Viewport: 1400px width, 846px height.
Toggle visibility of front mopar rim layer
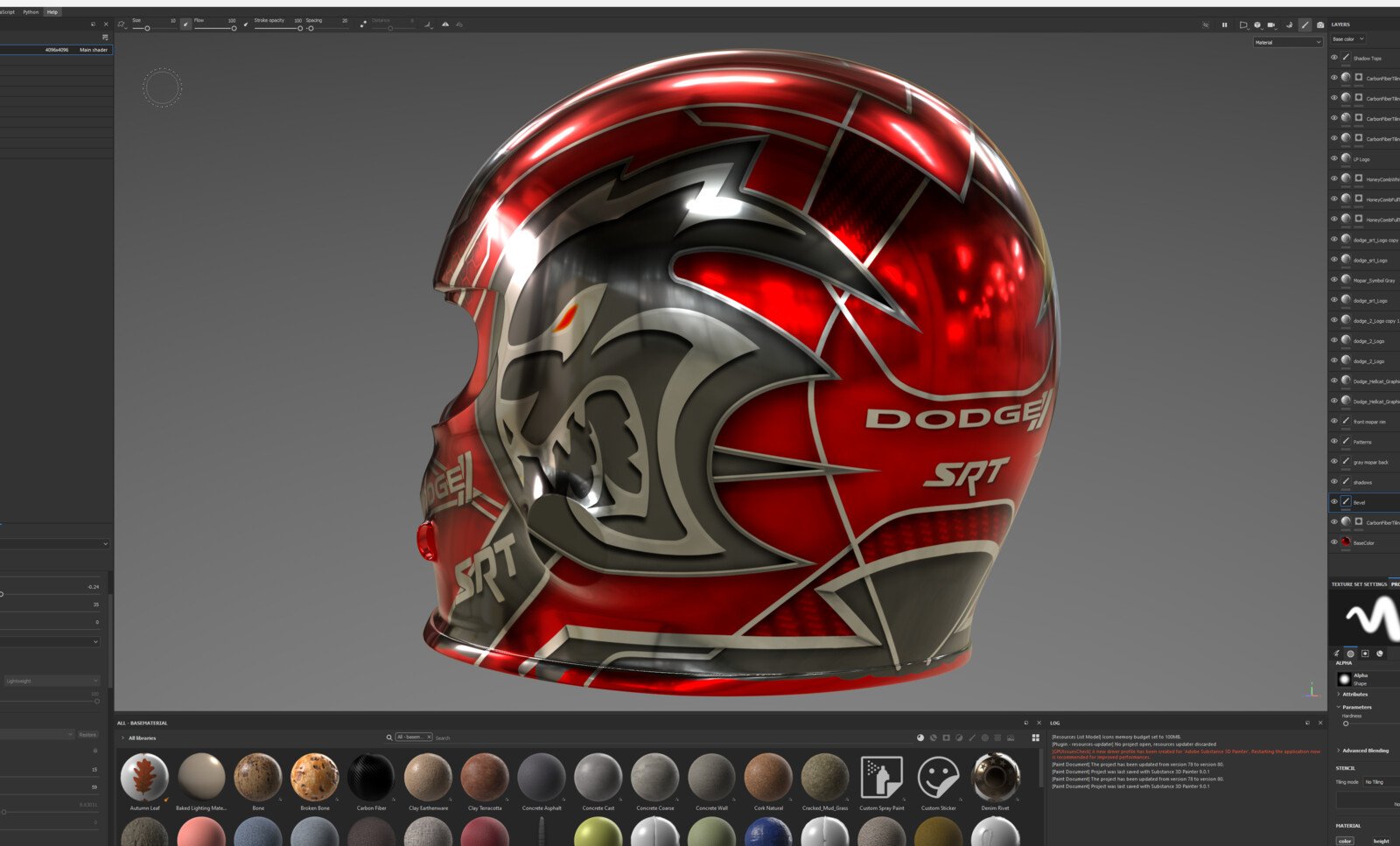(x=1334, y=421)
